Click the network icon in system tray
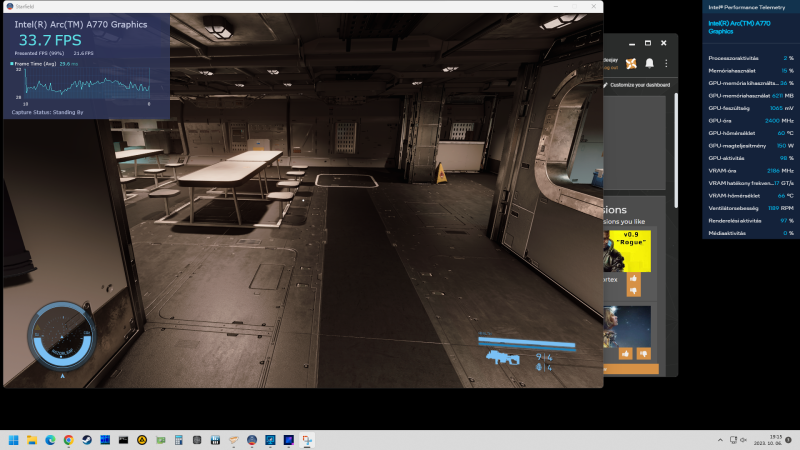Viewport: 800px width, 450px height. point(733,440)
